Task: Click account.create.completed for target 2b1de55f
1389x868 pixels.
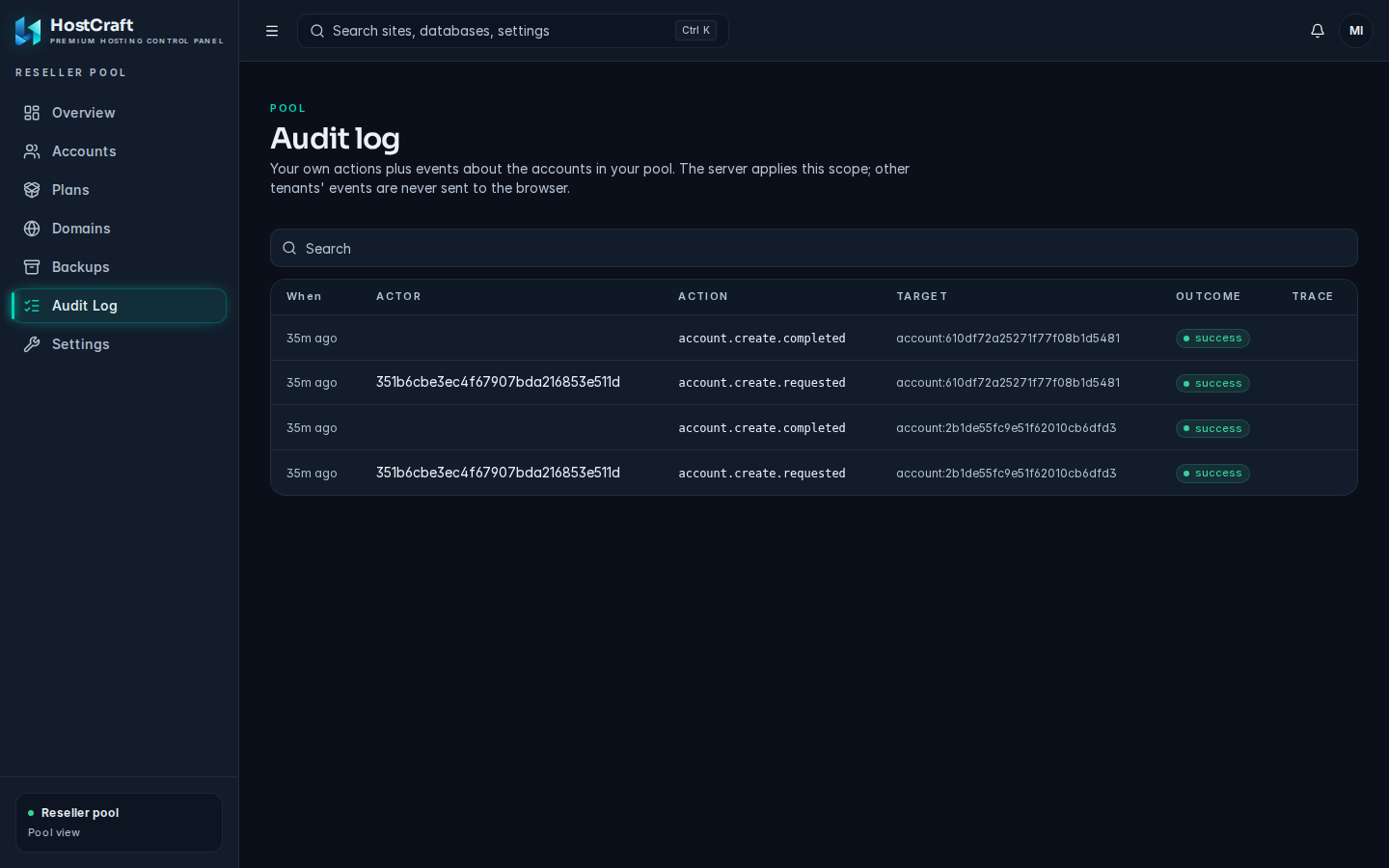Action: tap(762, 428)
